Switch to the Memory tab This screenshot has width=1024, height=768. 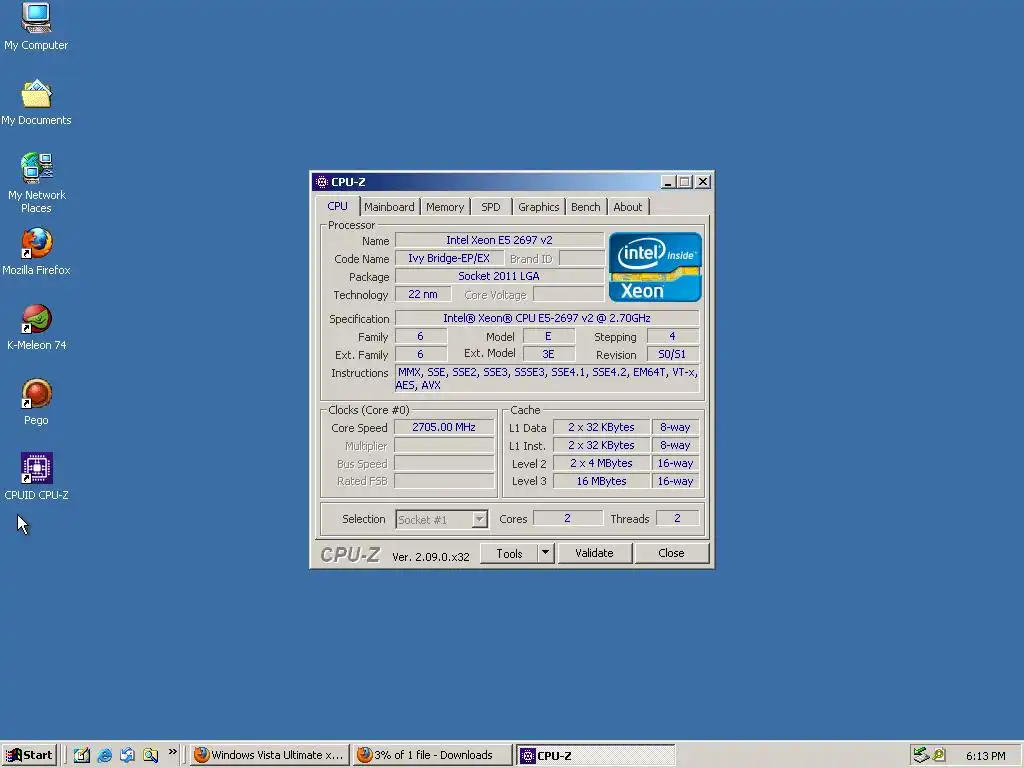click(445, 207)
